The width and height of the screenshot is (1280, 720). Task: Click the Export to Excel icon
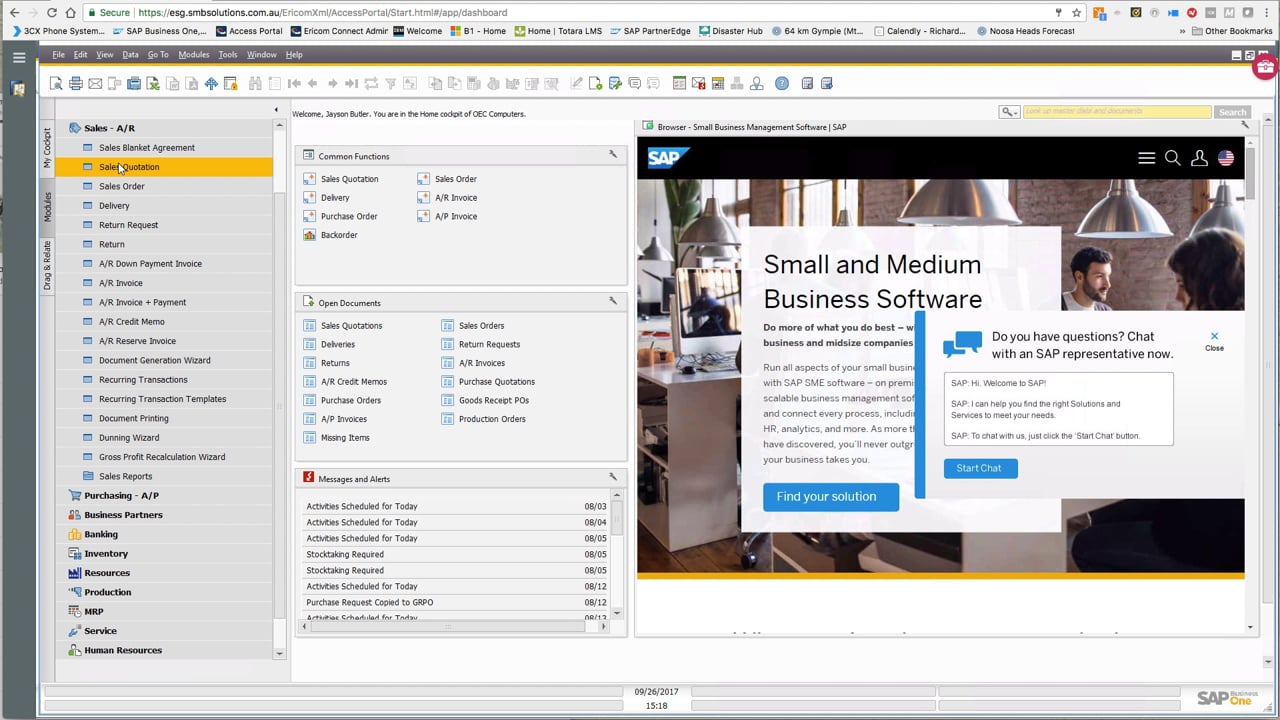tap(153, 84)
